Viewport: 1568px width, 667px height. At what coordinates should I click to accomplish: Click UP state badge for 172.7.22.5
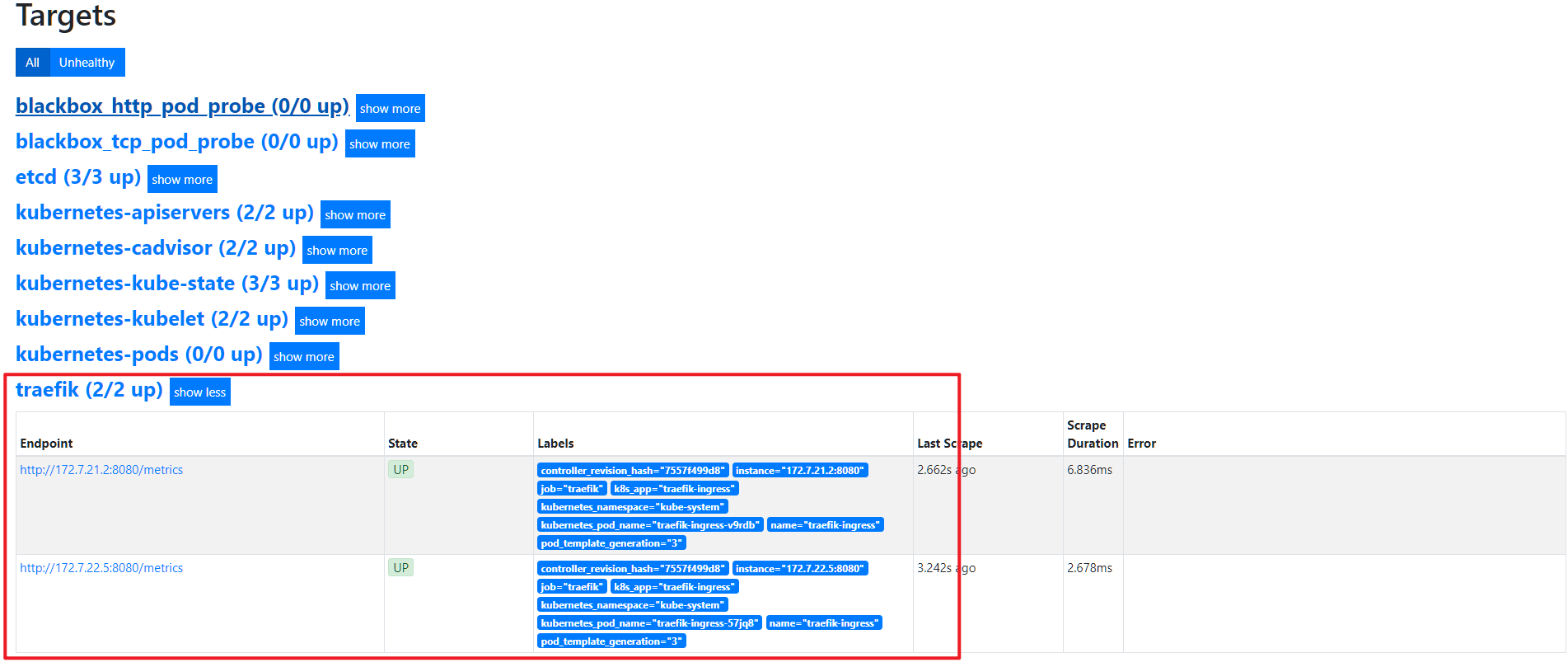click(401, 568)
